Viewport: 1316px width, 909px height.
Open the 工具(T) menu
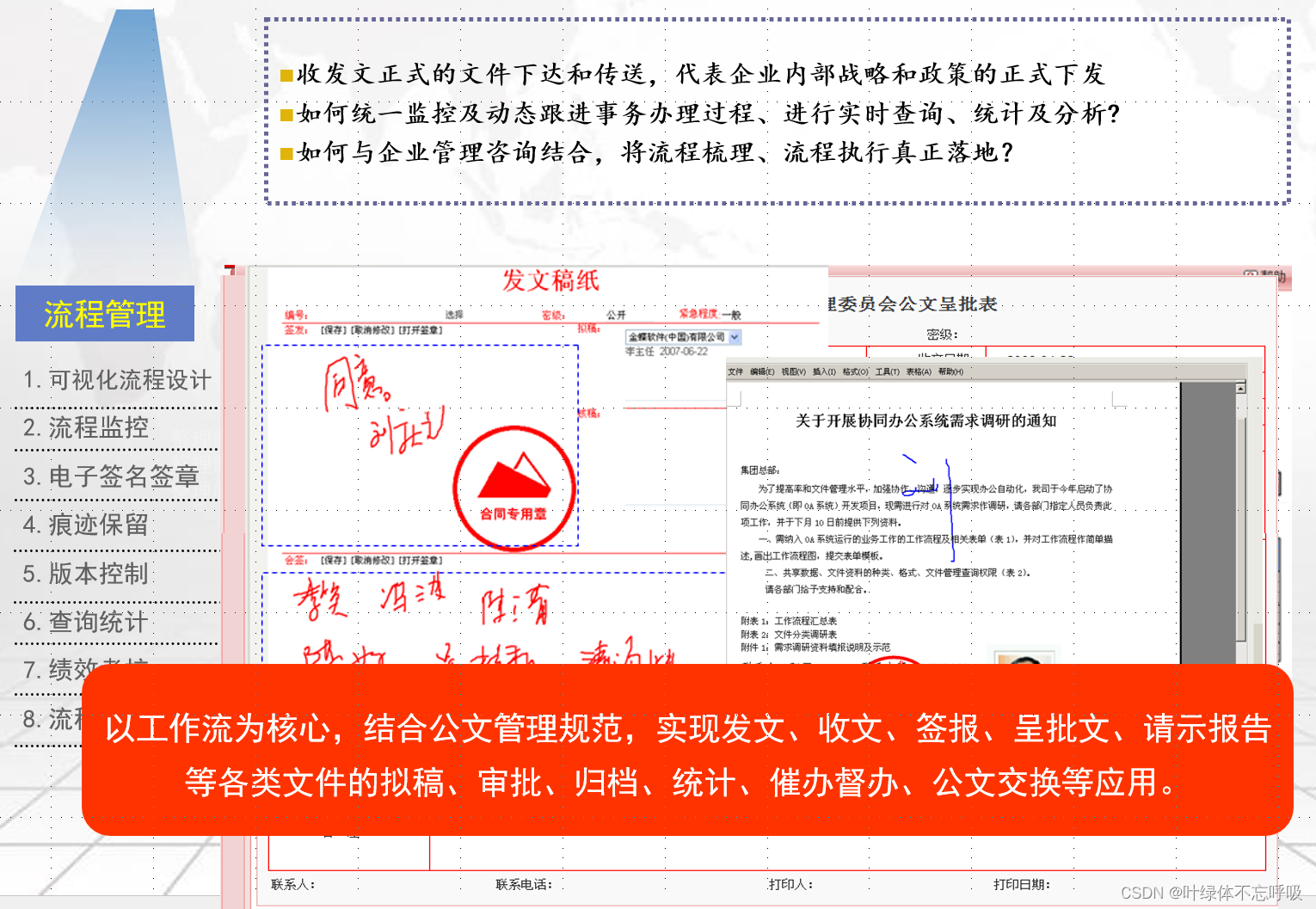[x=888, y=372]
